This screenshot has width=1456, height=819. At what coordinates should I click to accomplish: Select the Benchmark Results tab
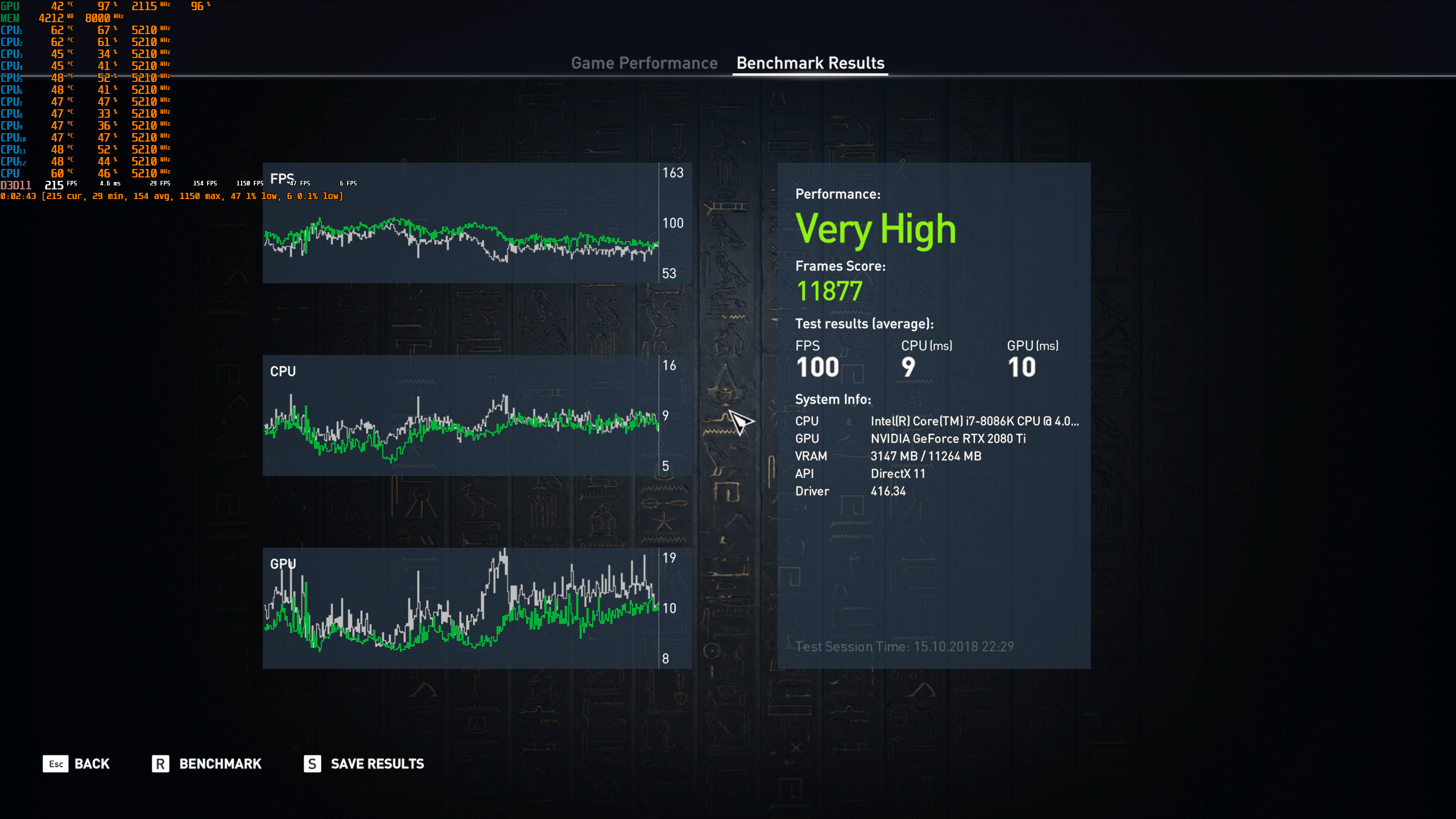click(x=810, y=63)
